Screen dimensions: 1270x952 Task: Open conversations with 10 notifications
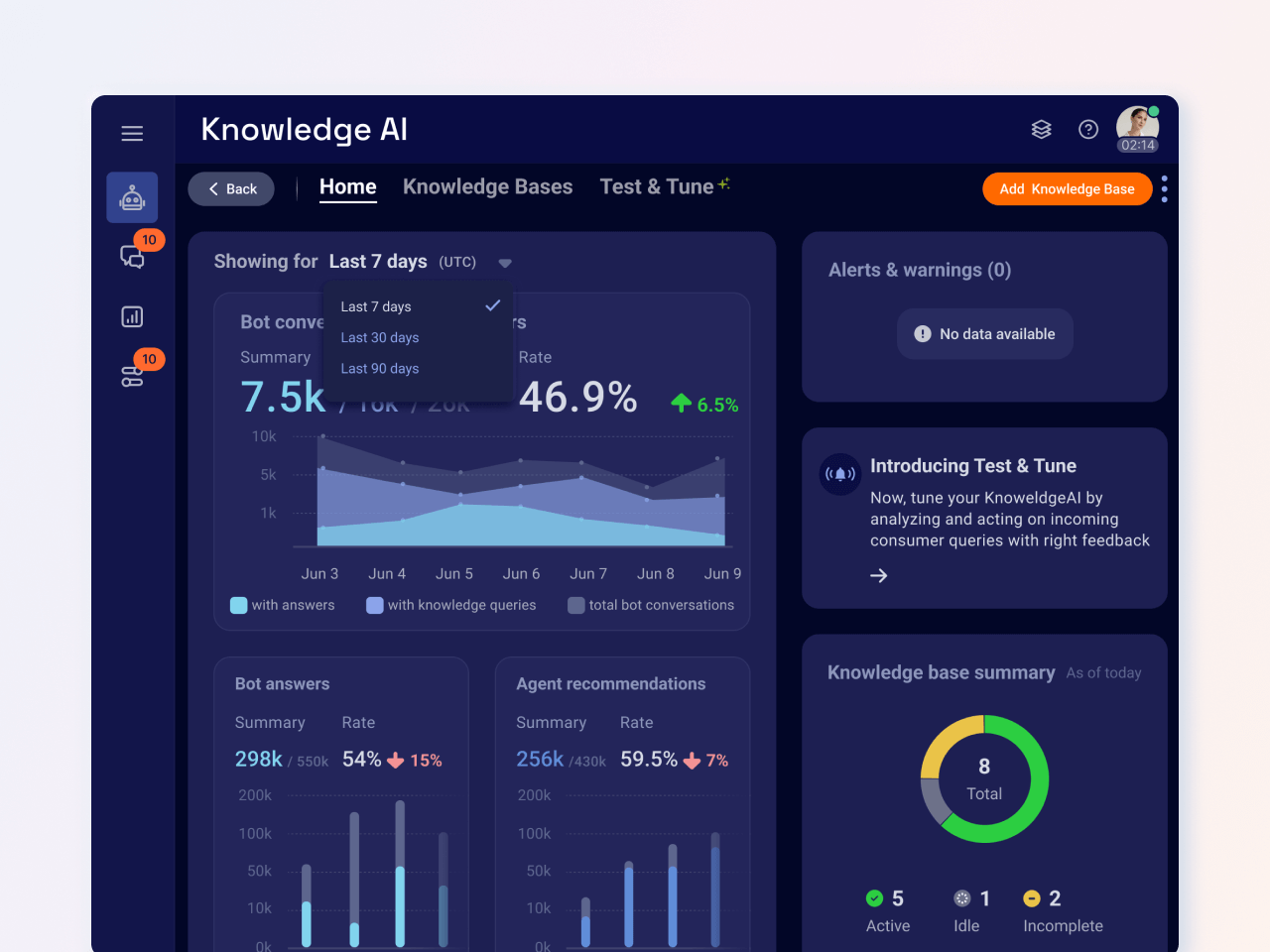pyautogui.click(x=131, y=256)
